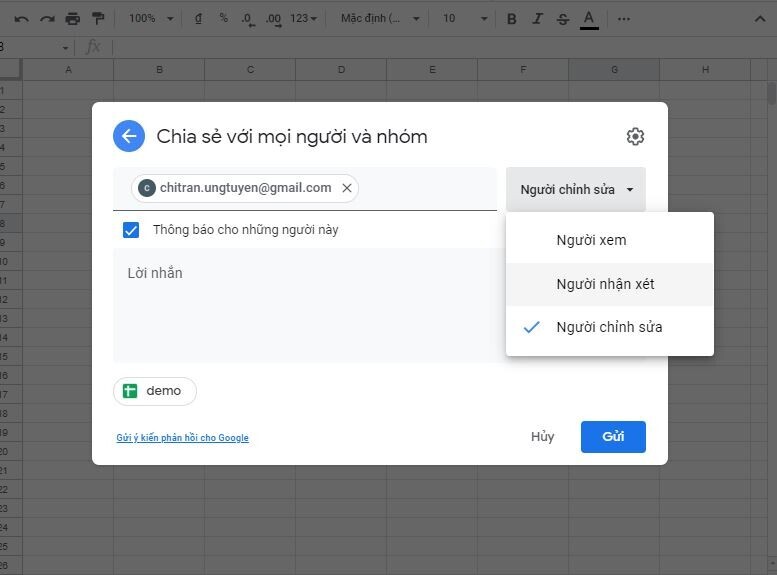
Task: Click the Lời nhắn message field
Action: coord(310,305)
